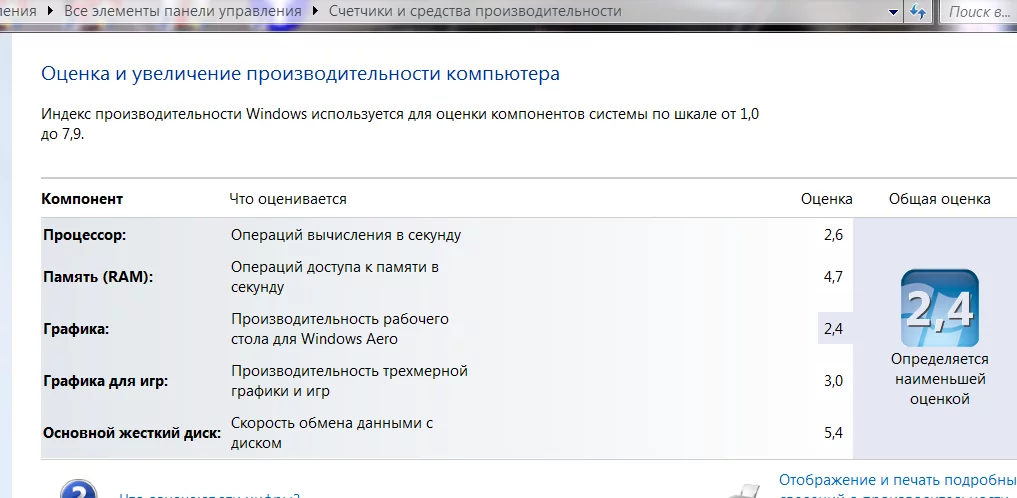Viewport: 1017px width, 498px height.
Task: Select 'Счетчики и средства производительности' breadcrumb
Action: coord(475,11)
